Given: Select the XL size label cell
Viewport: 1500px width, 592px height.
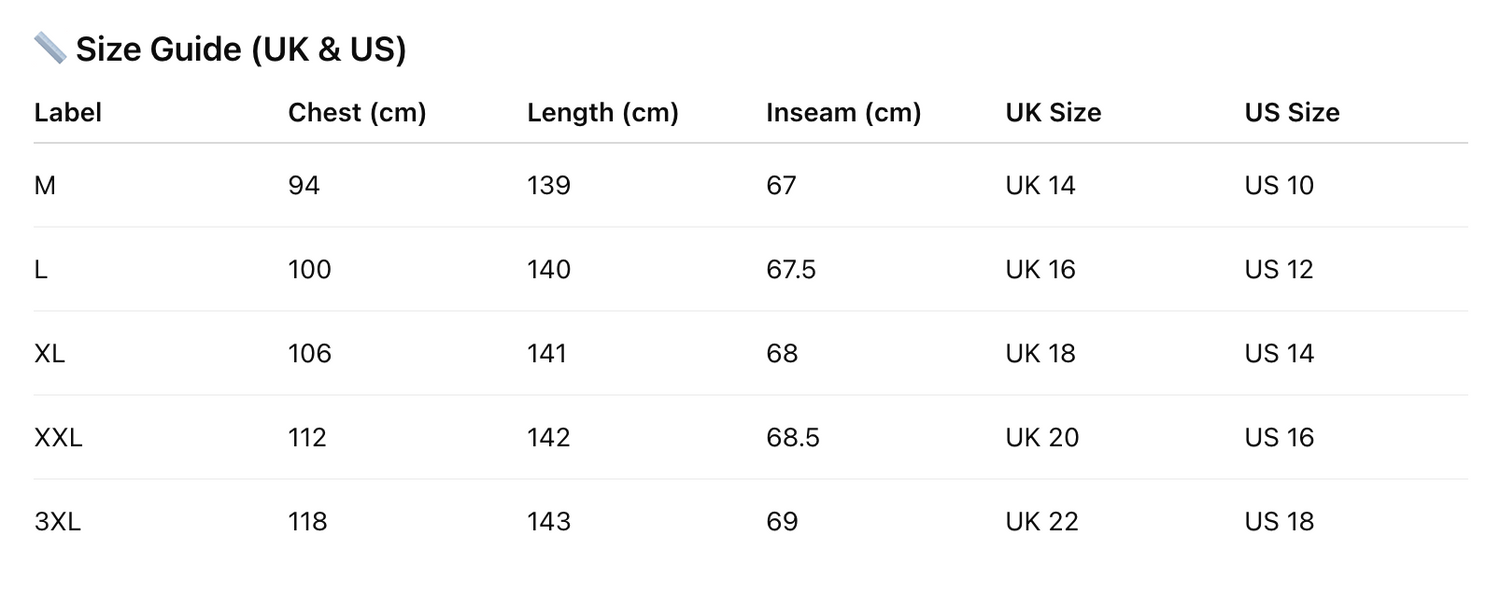Looking at the screenshot, I should 50,353.
